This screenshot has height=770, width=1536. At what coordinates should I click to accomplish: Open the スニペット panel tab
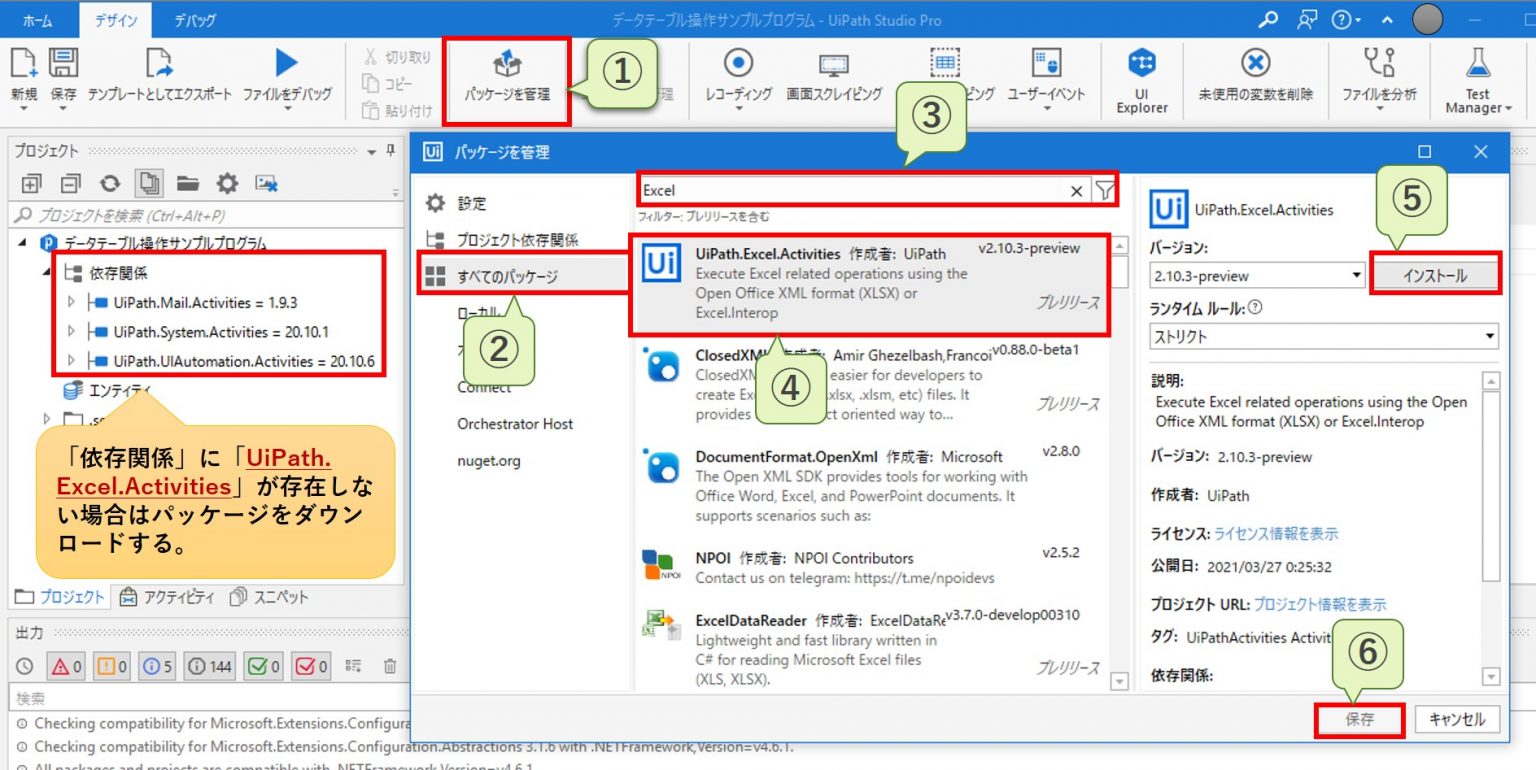[269, 597]
